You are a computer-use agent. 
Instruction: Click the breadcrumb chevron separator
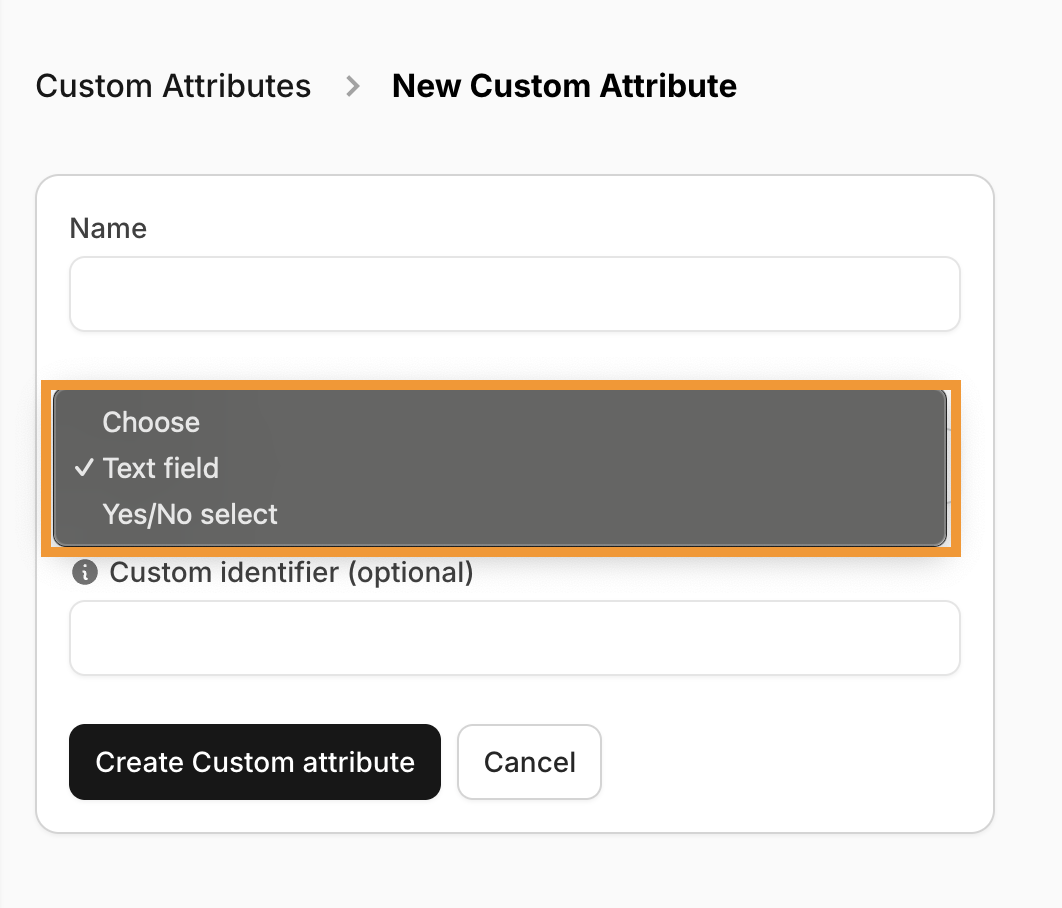coord(352,86)
